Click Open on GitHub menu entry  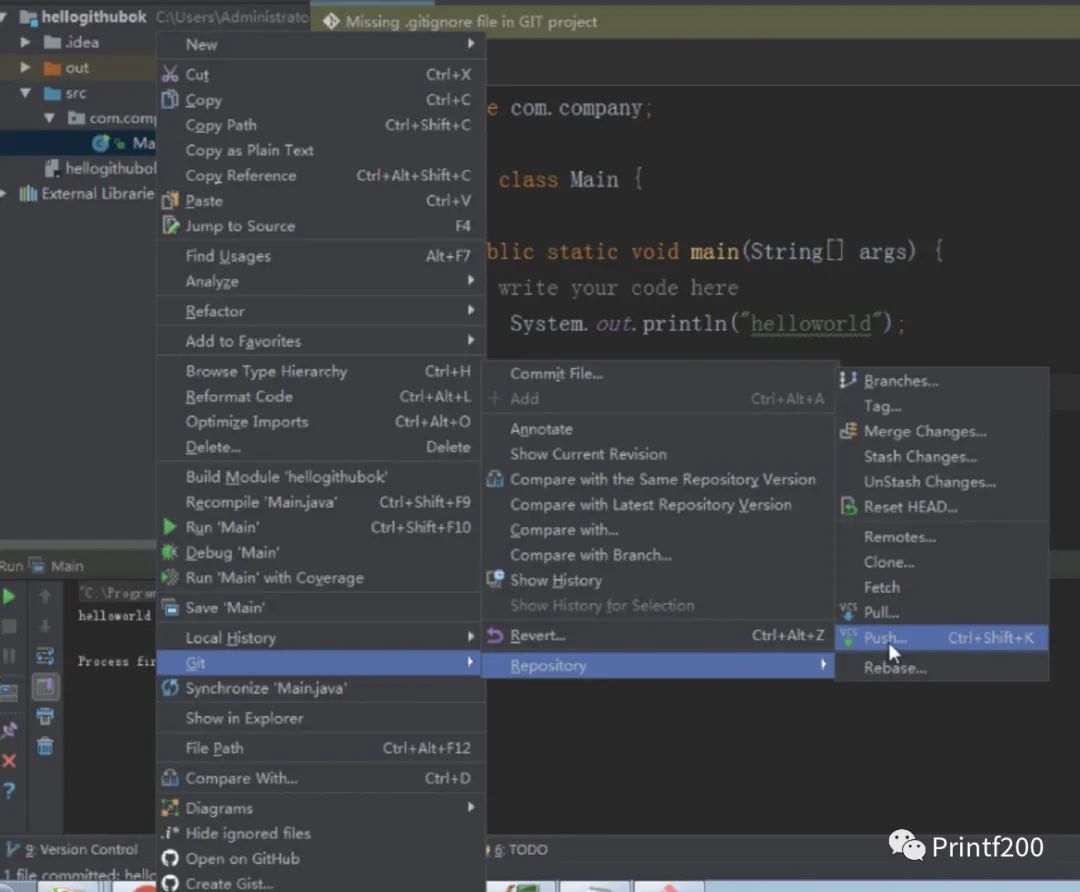pyautogui.click(x=242, y=858)
